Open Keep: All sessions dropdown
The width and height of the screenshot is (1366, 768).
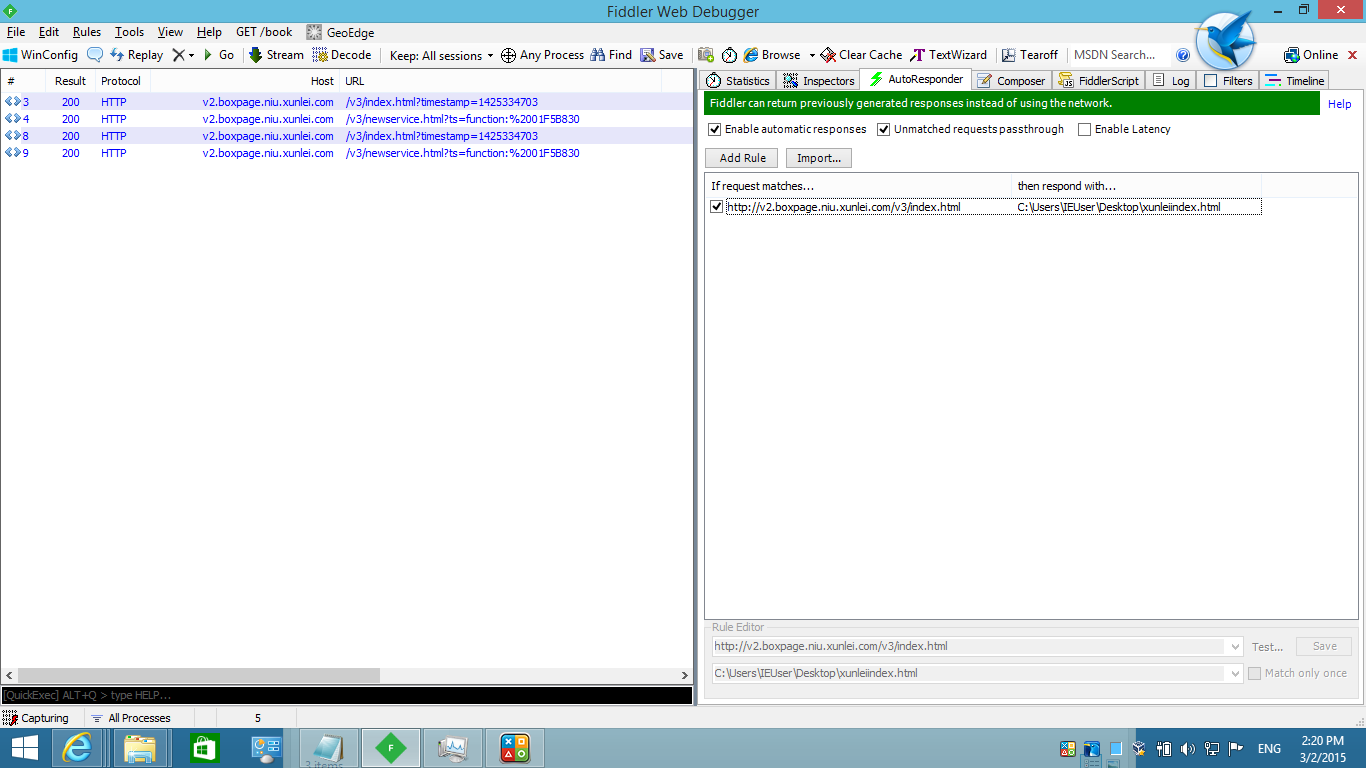coord(441,55)
